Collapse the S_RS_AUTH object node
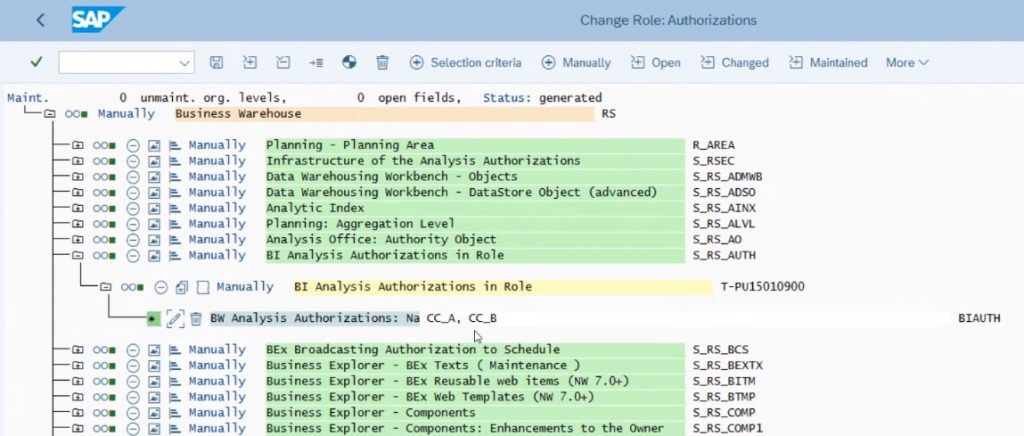The width and height of the screenshot is (1024, 436). (x=78, y=255)
